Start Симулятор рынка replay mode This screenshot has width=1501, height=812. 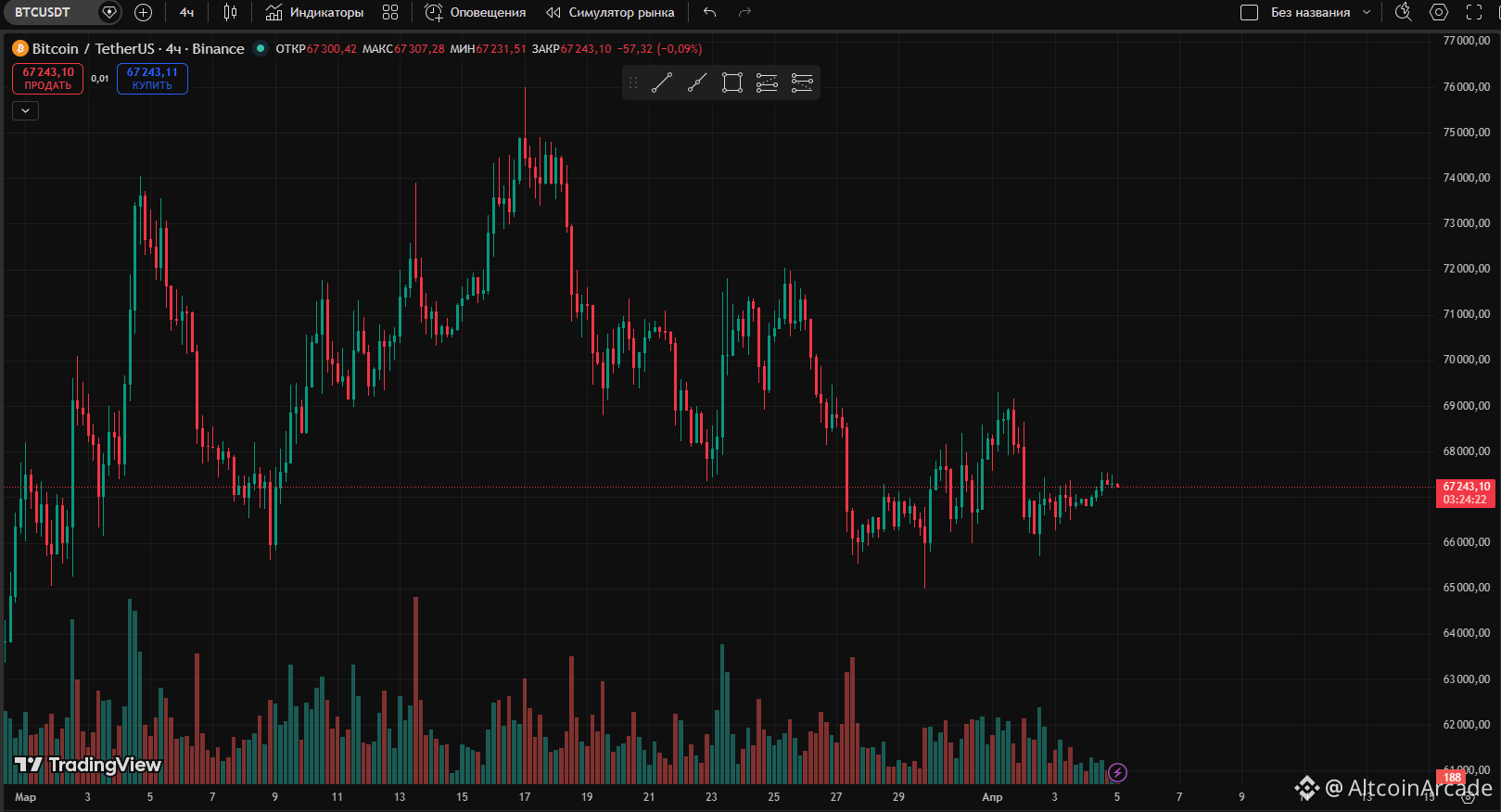coord(610,12)
